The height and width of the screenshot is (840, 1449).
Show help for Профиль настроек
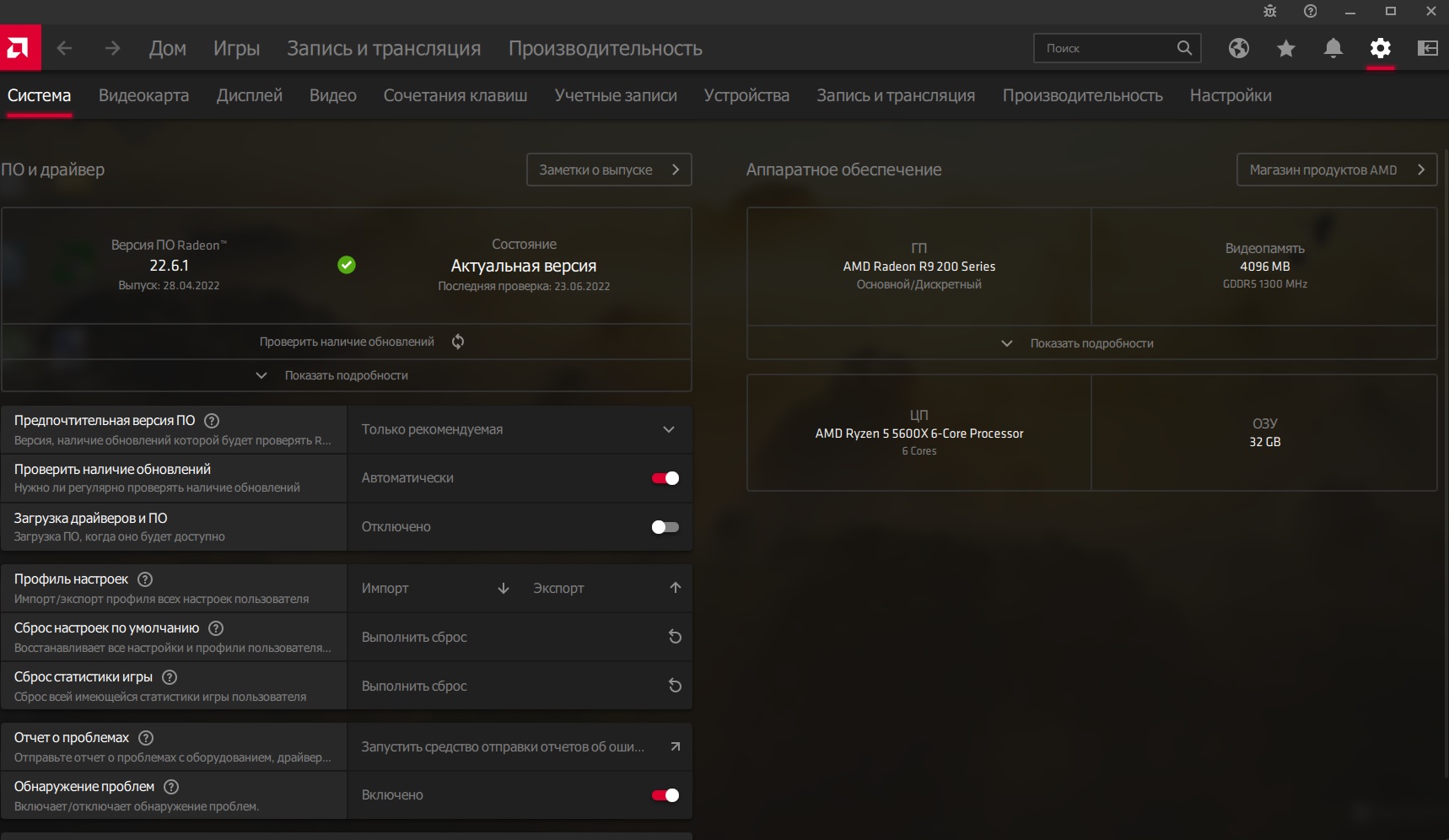point(145,579)
